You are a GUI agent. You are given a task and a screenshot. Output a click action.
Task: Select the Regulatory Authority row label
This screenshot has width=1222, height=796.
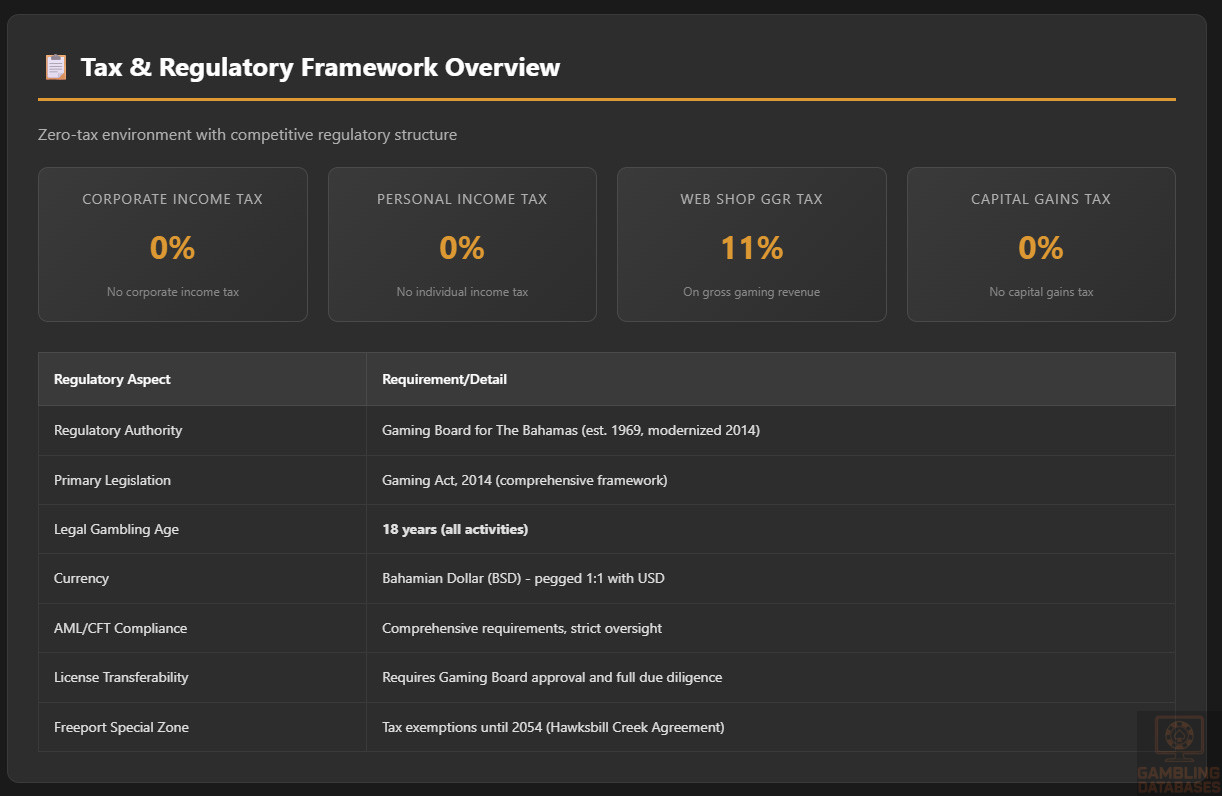118,430
